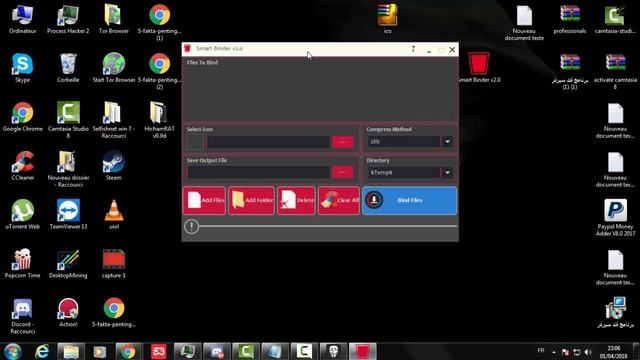Select the Nouveau dossier shortcut icon
This screenshot has height=360, width=640.
tap(68, 169)
